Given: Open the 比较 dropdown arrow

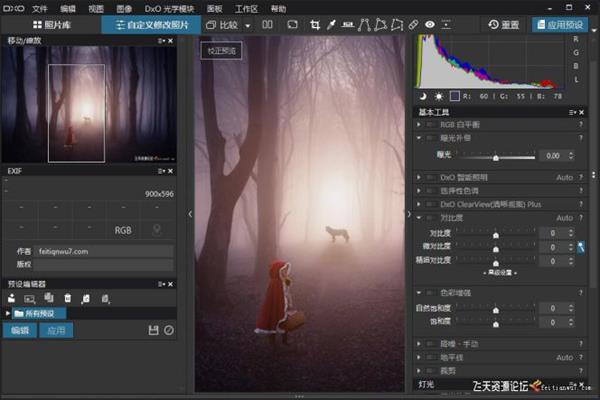Looking at the screenshot, I should click(246, 24).
